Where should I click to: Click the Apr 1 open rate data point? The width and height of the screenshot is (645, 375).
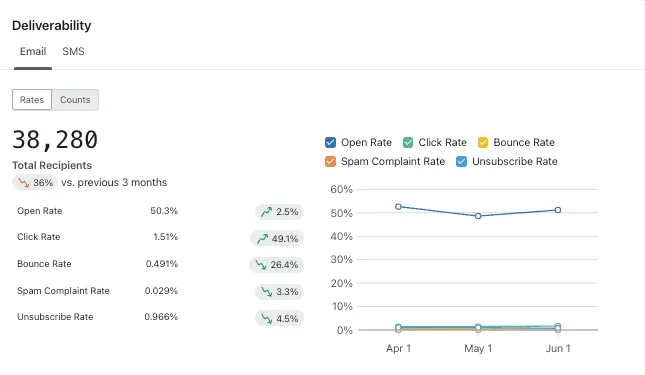(x=398, y=206)
